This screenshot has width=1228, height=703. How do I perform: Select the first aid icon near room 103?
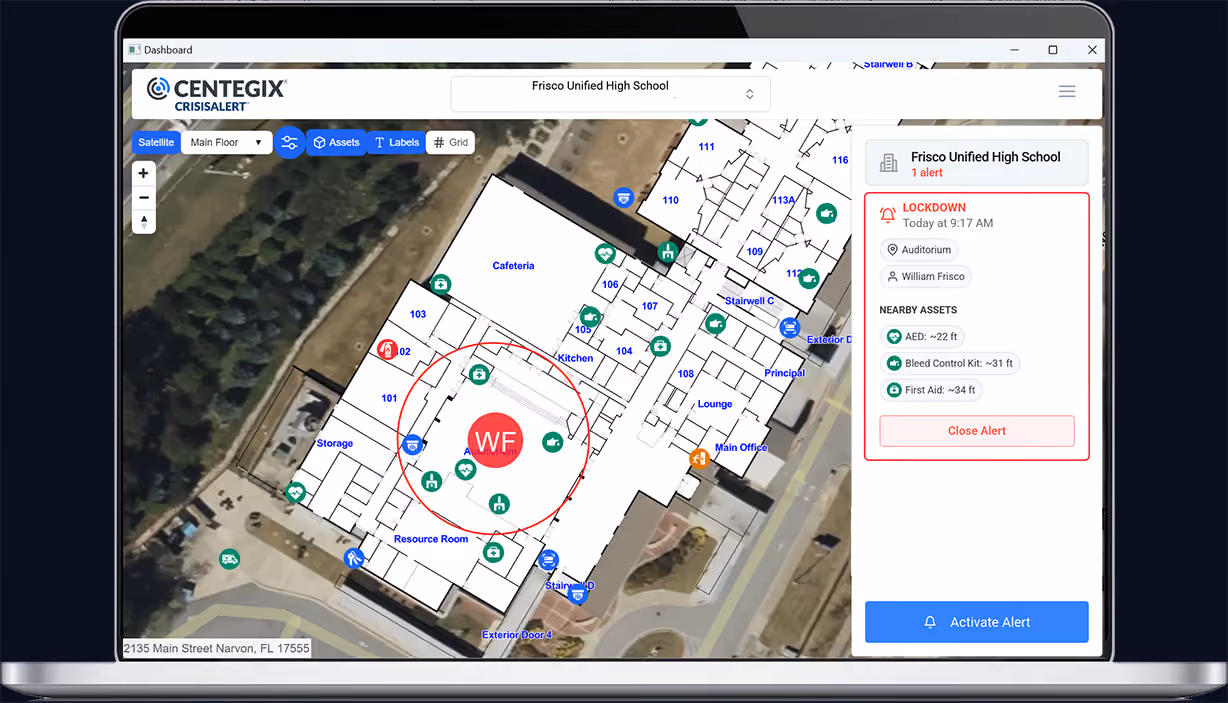(x=440, y=284)
